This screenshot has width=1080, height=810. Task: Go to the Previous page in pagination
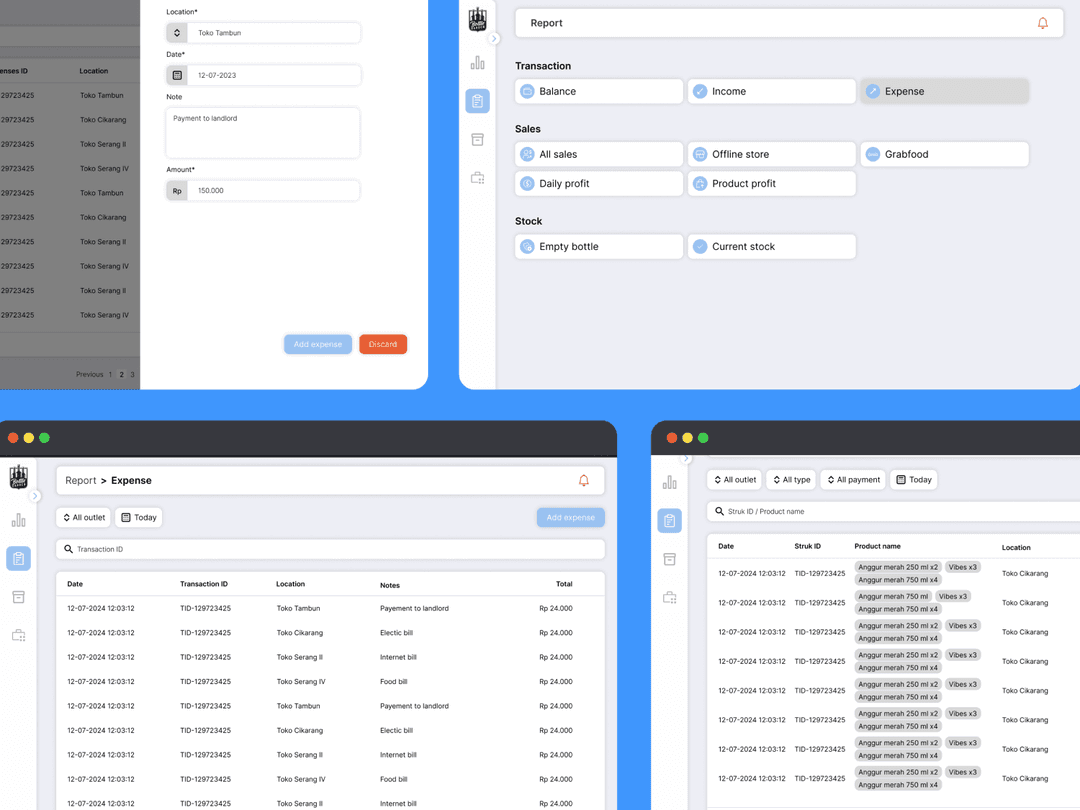[x=90, y=375]
